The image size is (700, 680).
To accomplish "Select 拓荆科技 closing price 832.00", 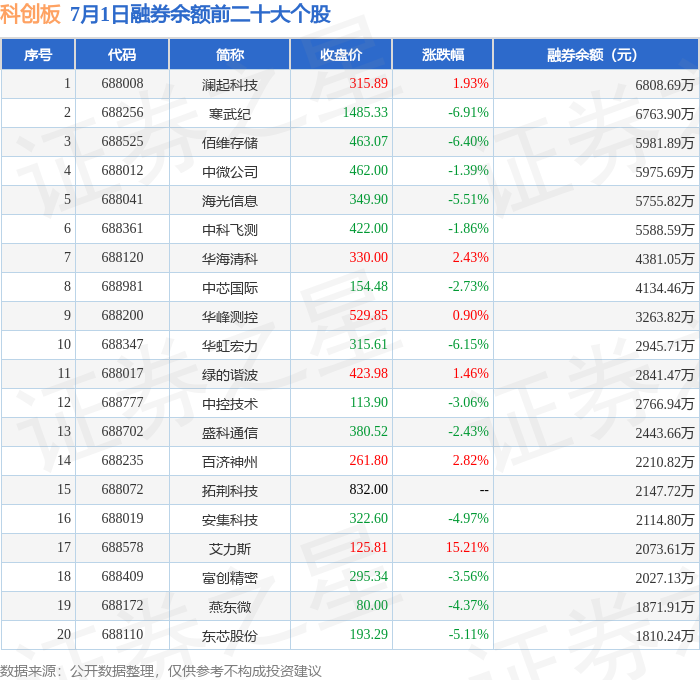I will pyautogui.click(x=368, y=489).
